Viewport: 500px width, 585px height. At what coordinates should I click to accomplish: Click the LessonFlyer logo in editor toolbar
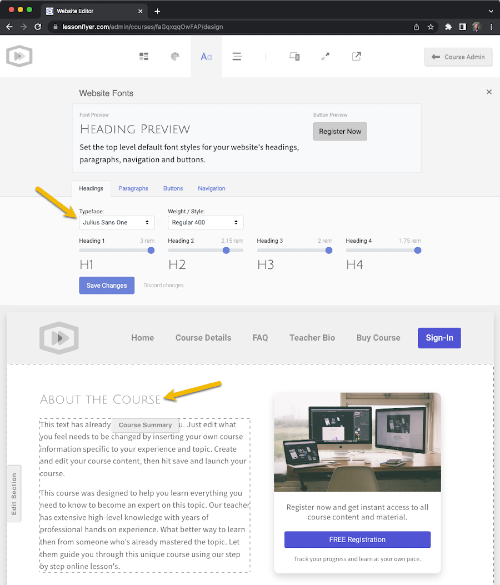click(x=19, y=56)
